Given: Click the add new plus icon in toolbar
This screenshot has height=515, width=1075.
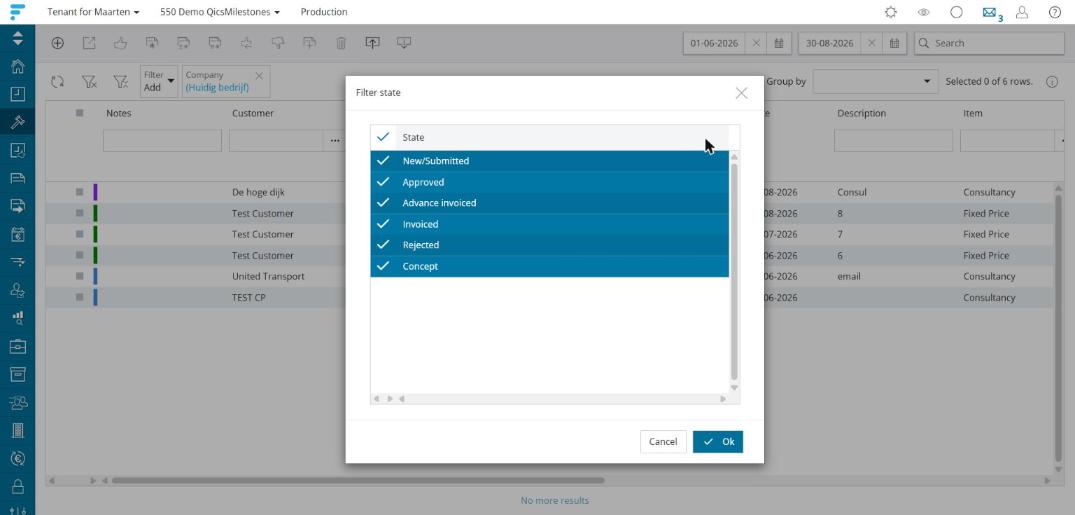Looking at the screenshot, I should click(x=58, y=43).
